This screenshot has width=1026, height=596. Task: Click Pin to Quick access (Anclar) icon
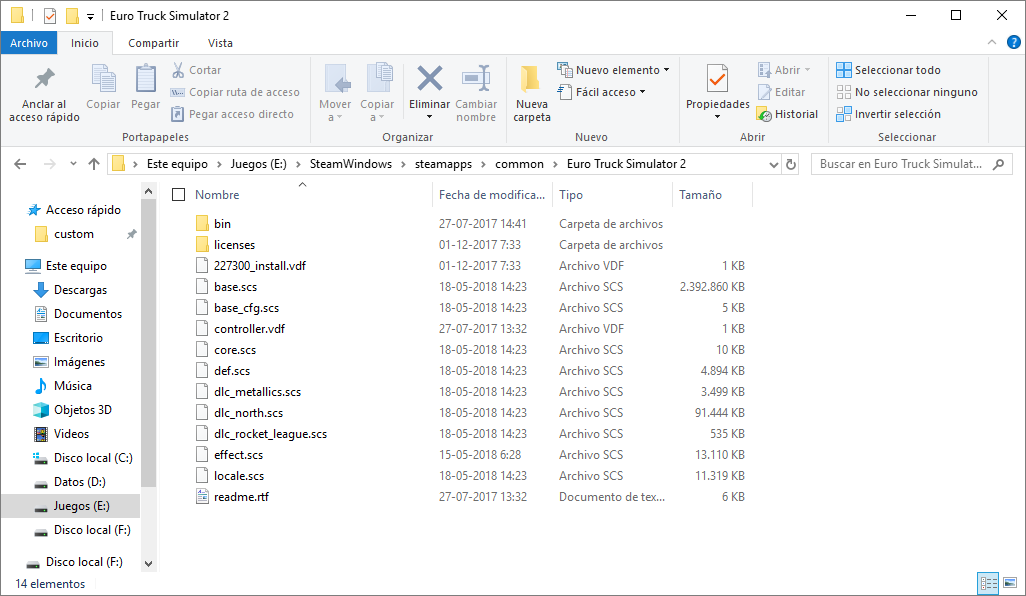pos(44,79)
